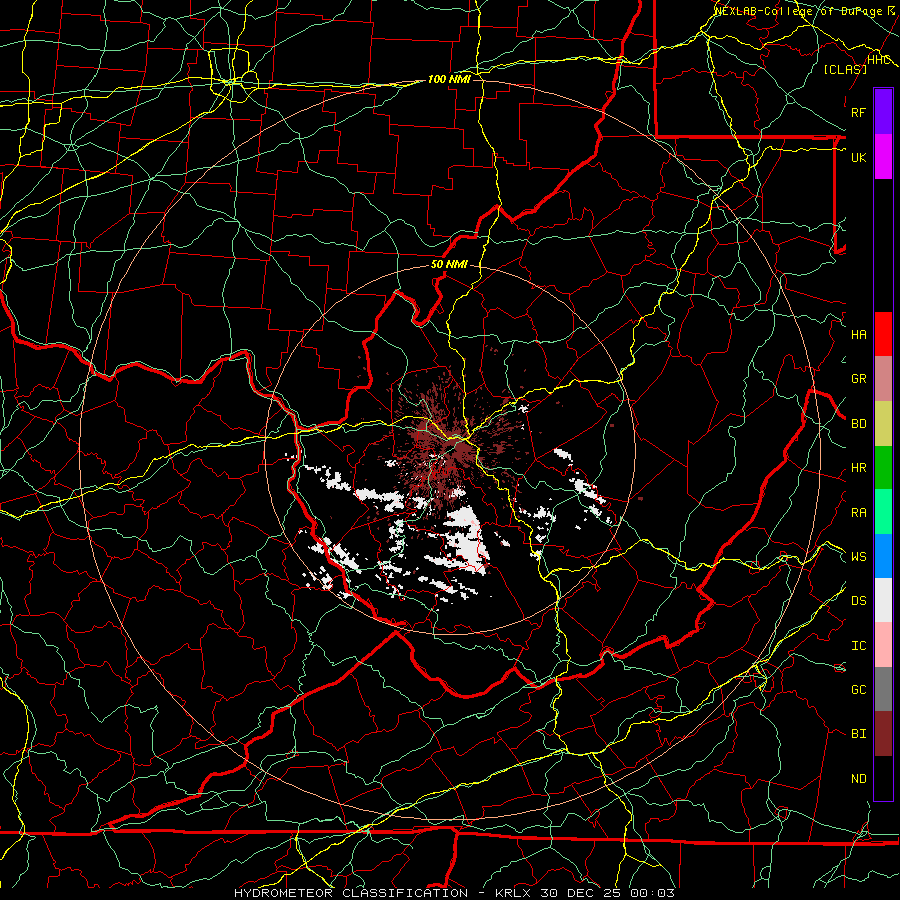Viewport: 900px width, 900px height.
Task: Click the GR legend label
Action: [858, 379]
